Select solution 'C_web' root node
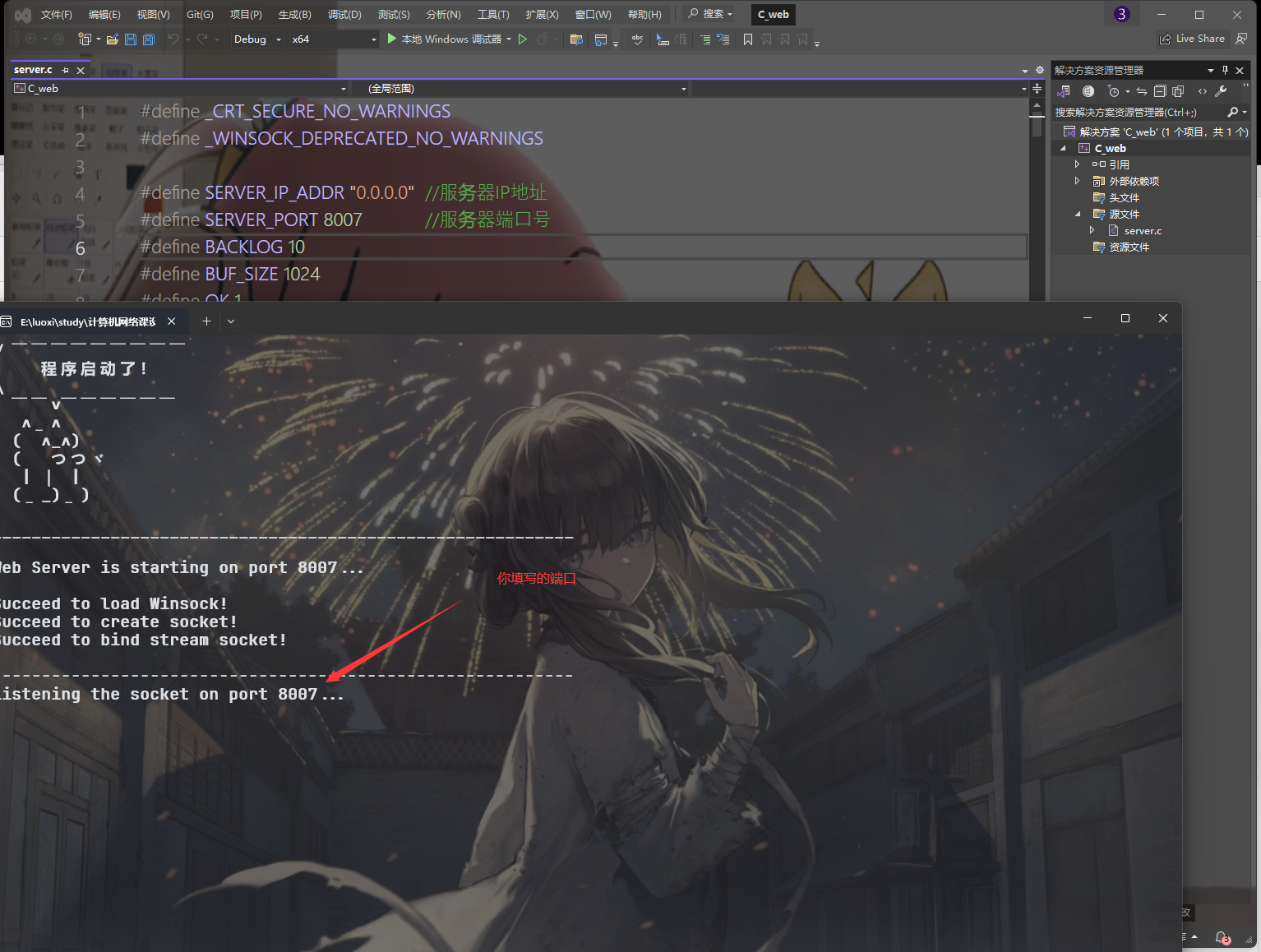 coord(1155,132)
